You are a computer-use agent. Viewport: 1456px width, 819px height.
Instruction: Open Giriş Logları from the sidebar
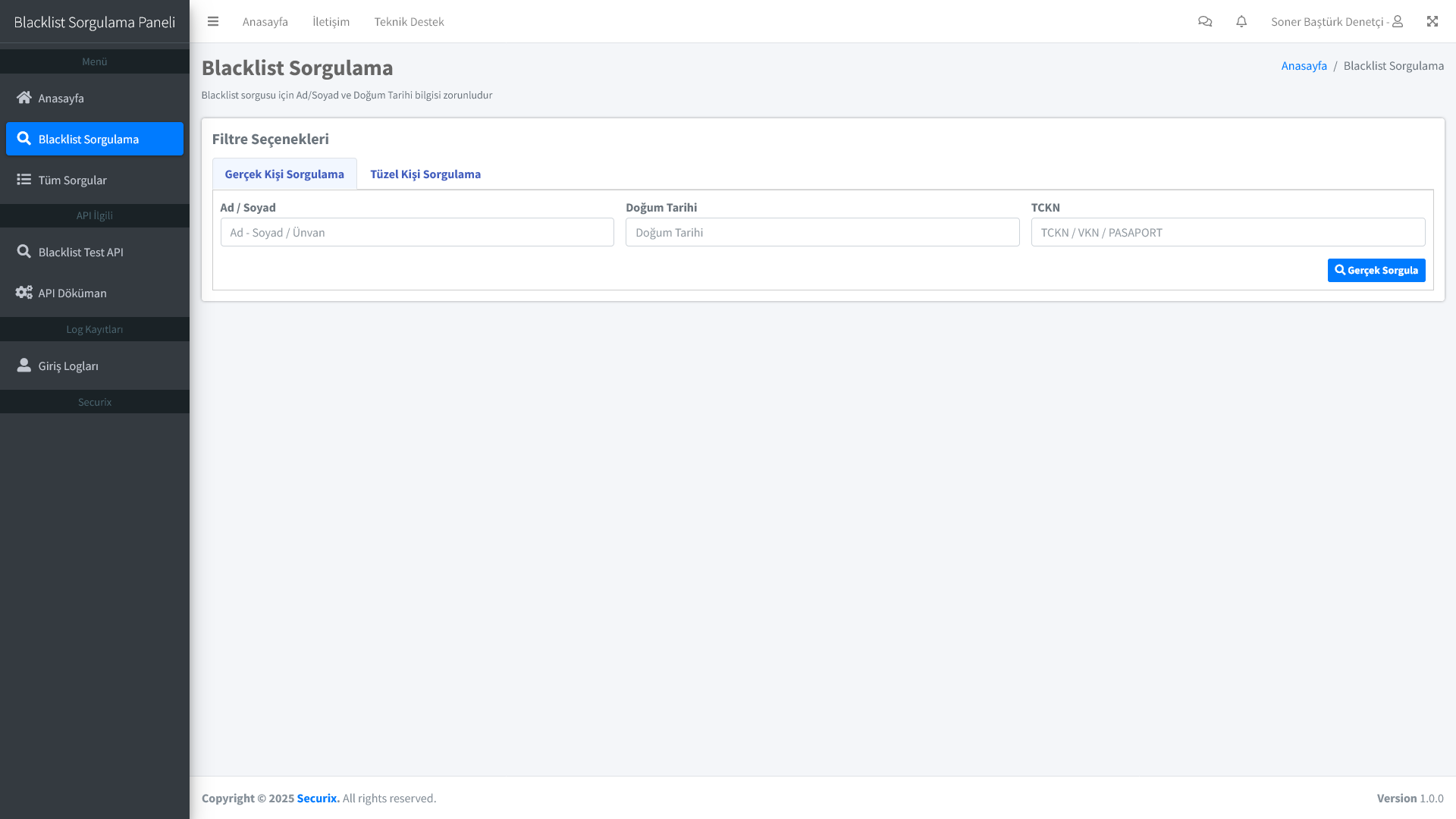95,366
